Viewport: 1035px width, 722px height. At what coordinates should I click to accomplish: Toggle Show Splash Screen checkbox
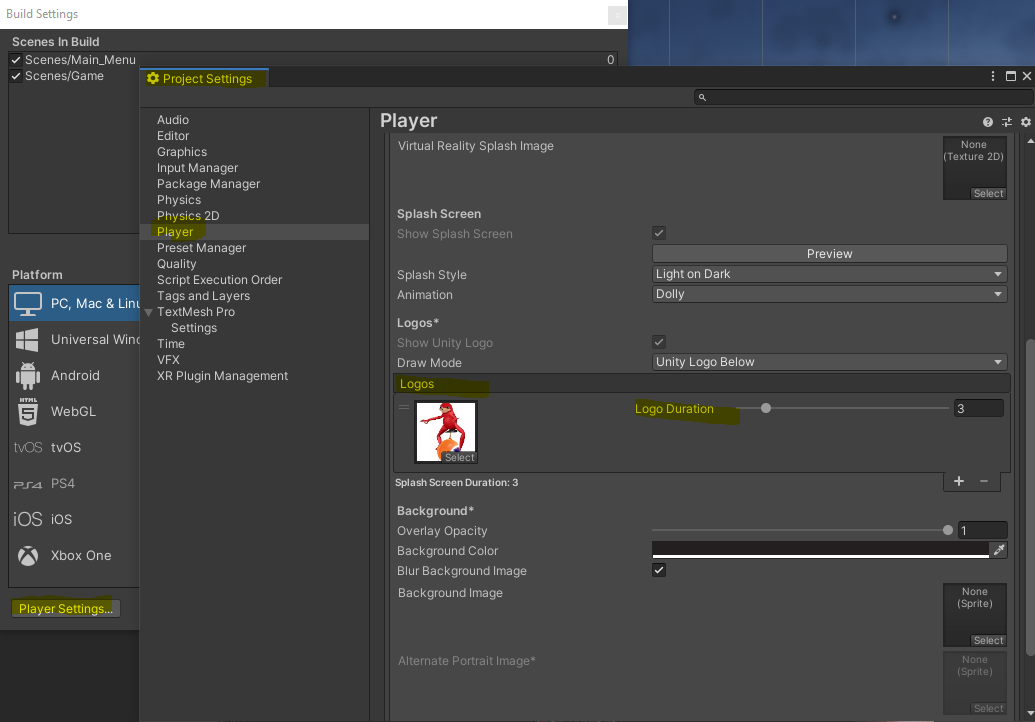point(659,233)
